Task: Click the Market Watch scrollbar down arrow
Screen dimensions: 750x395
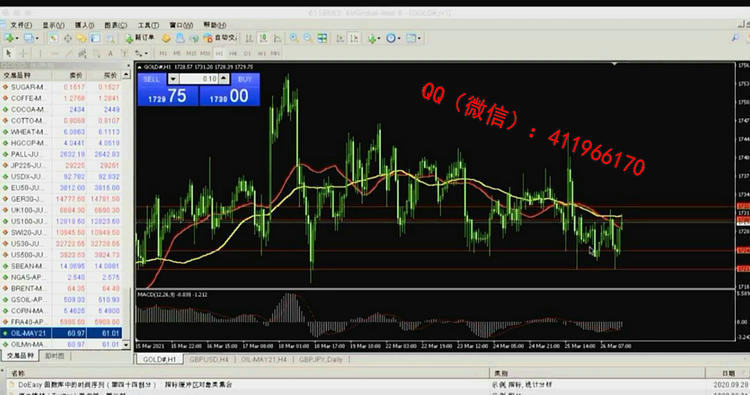Action: 126,344
